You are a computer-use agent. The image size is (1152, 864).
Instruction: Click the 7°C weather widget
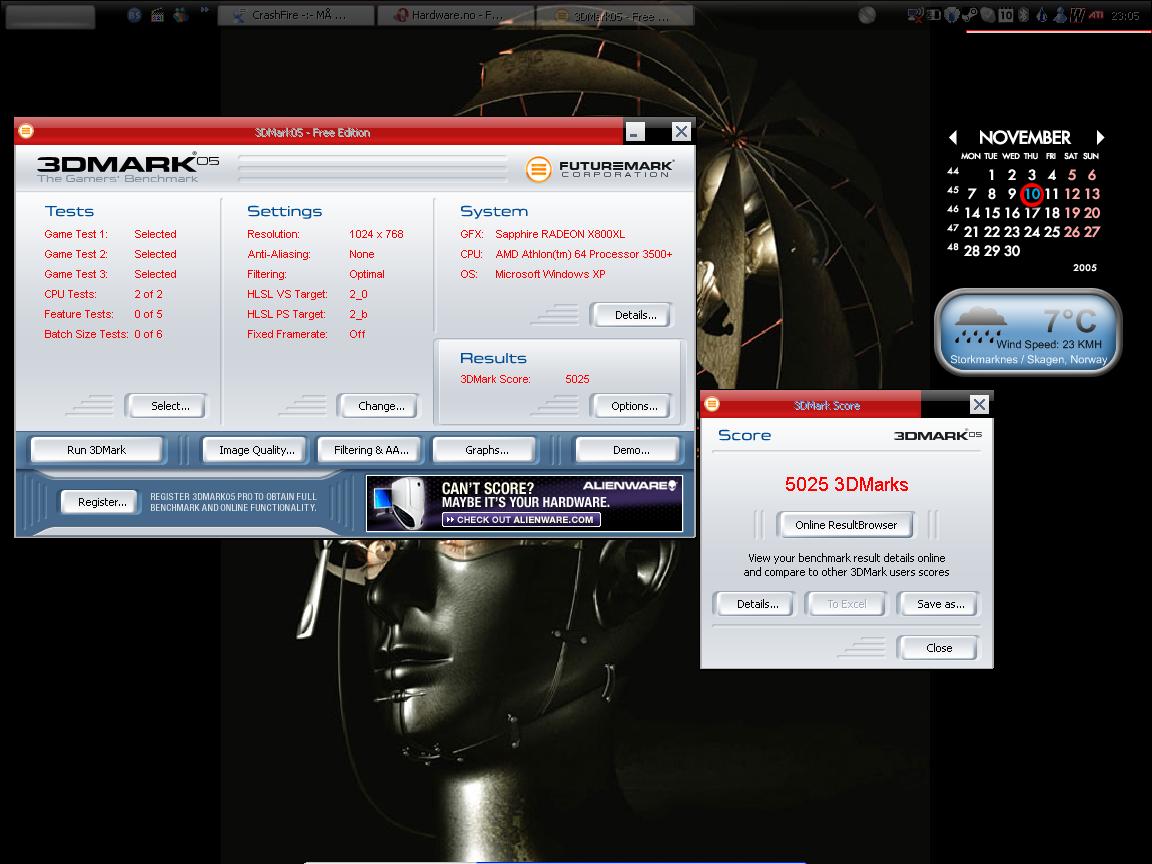click(x=1028, y=332)
